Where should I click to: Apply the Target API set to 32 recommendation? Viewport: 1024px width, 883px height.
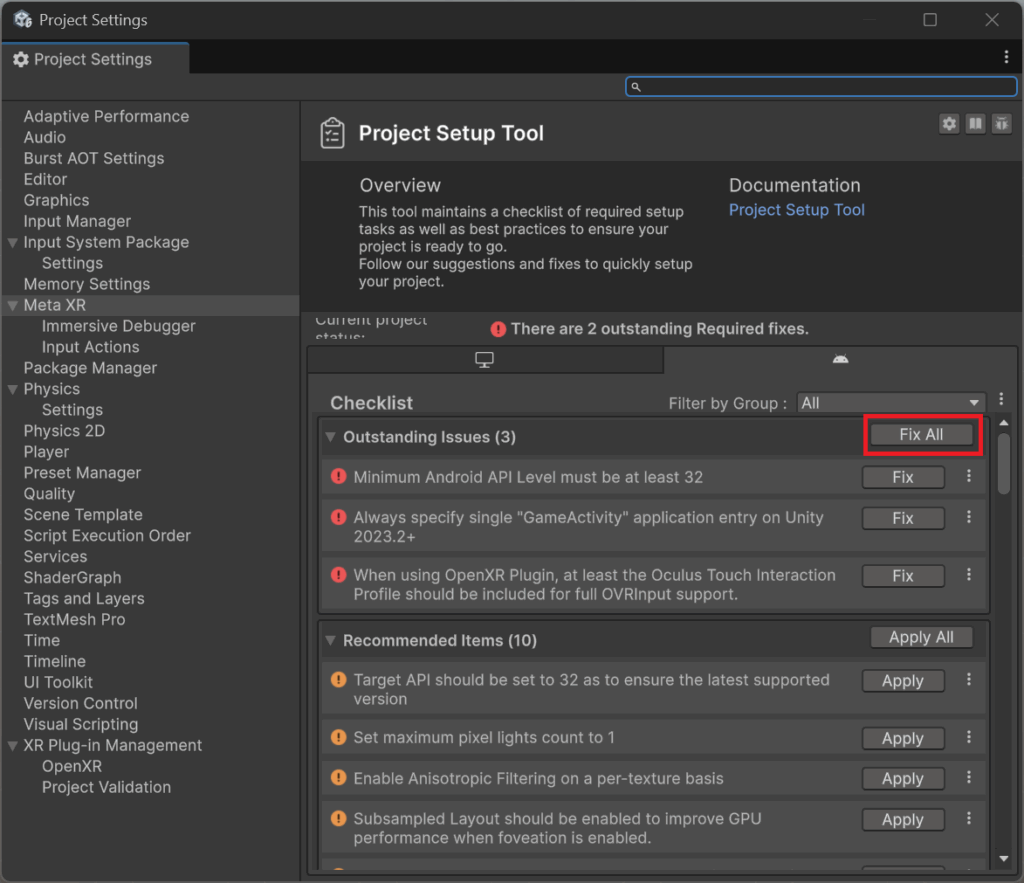click(903, 681)
